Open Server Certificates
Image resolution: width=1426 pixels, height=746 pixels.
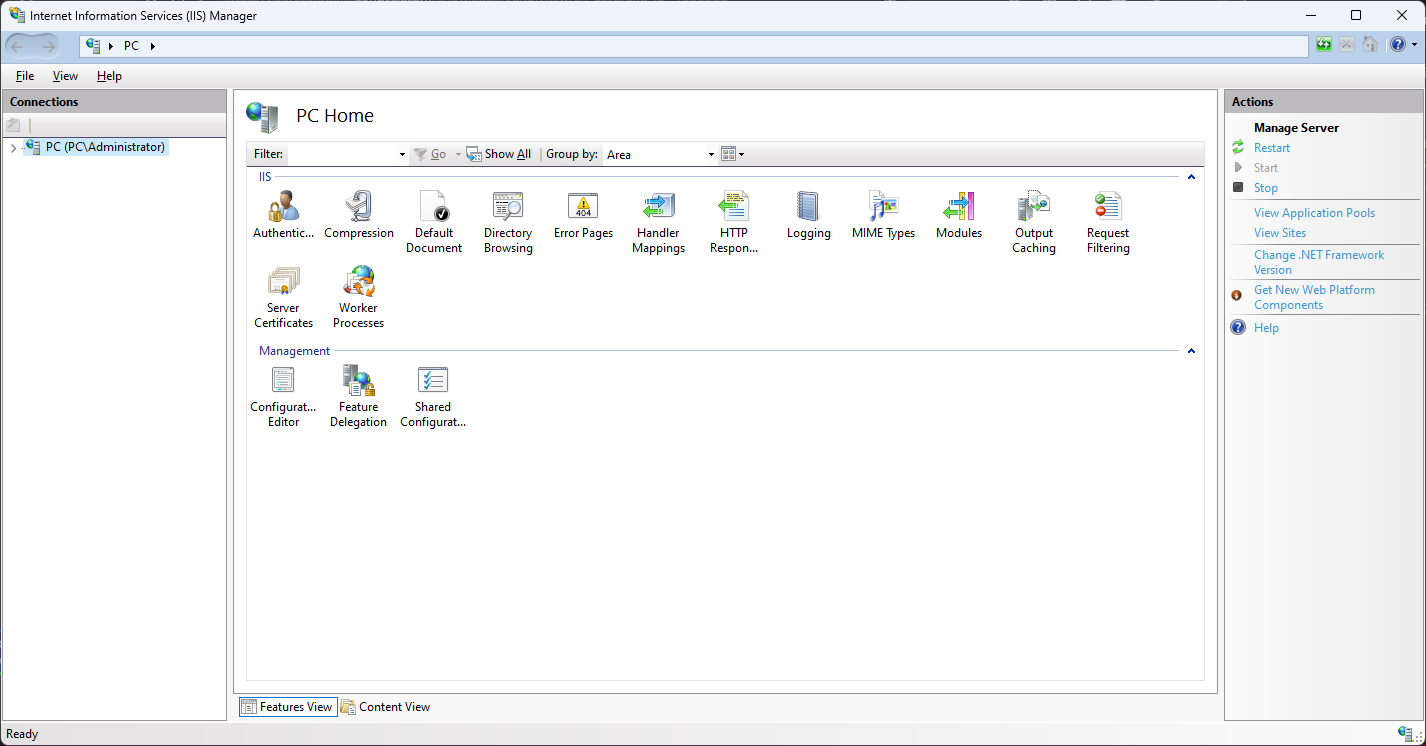pyautogui.click(x=283, y=297)
